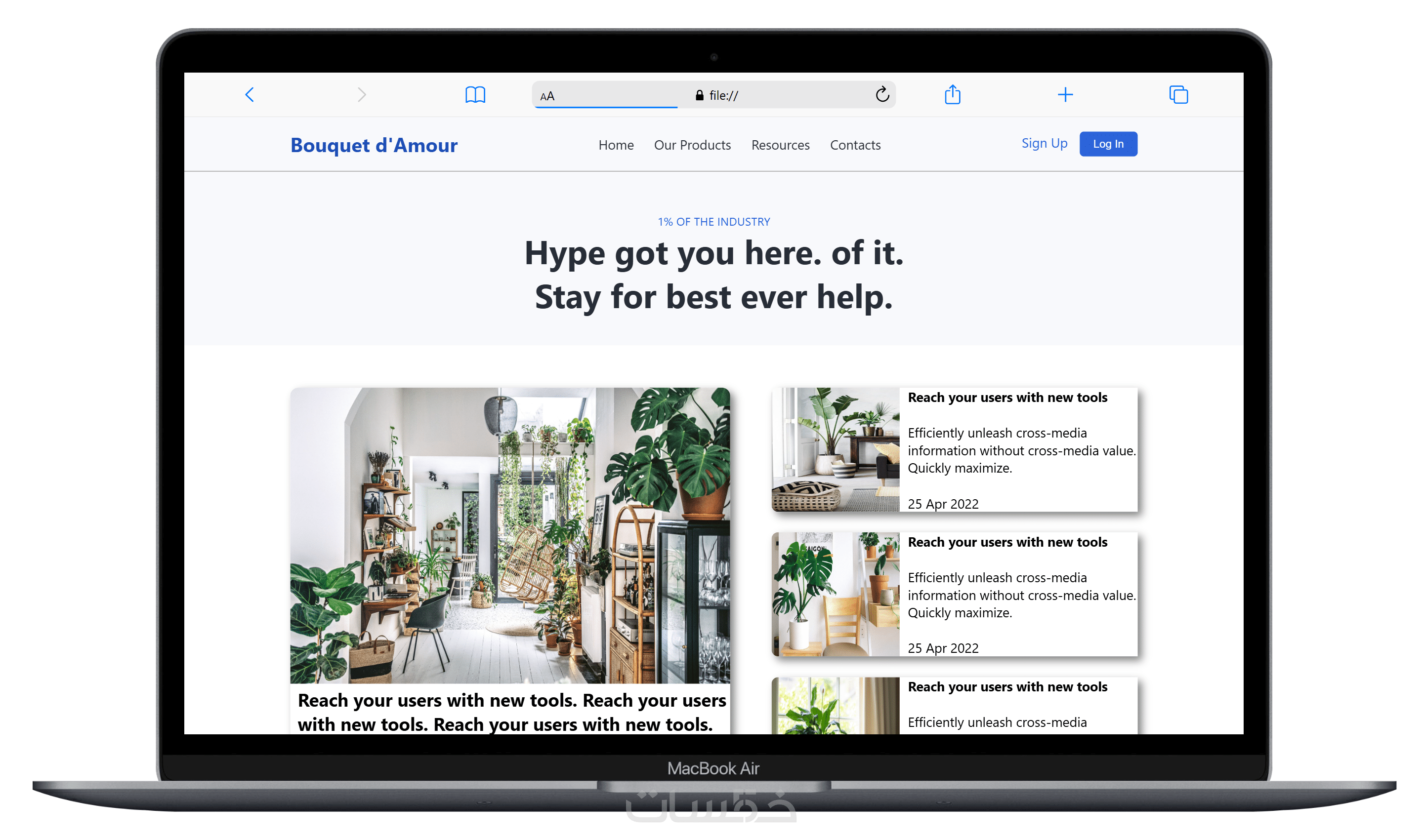This screenshot has width=1423, height=840.
Task: Click the Sign Up link
Action: (1044, 143)
